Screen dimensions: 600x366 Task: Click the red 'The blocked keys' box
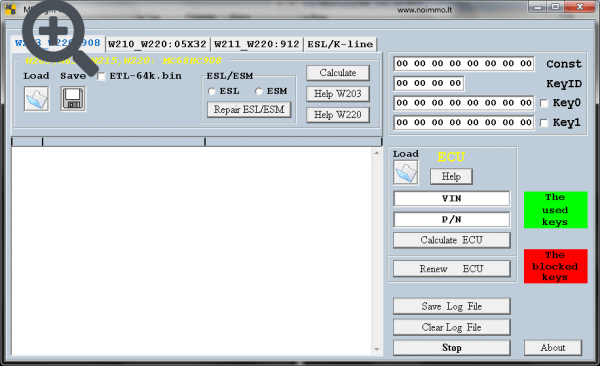click(556, 266)
